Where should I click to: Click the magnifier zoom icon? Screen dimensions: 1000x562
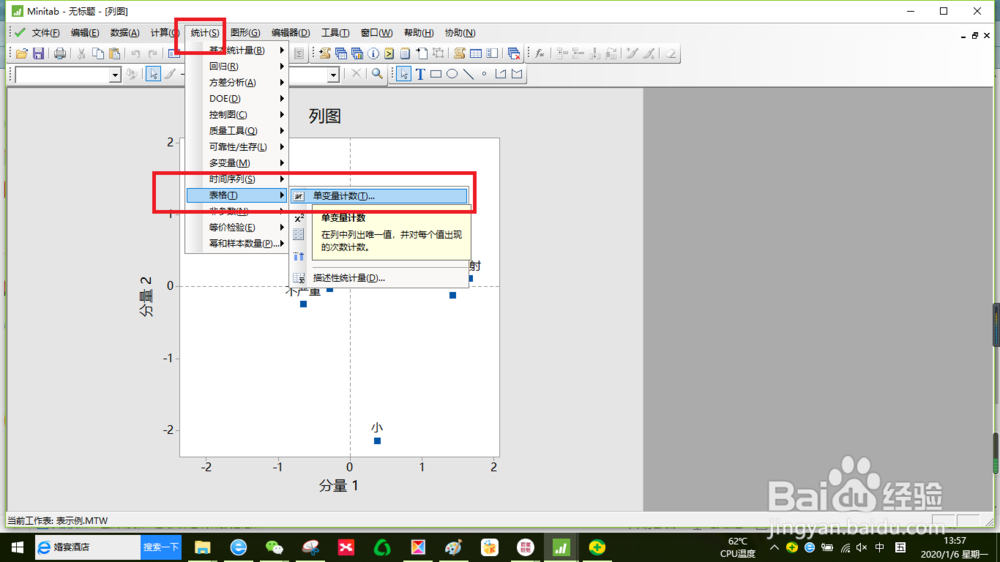point(377,74)
